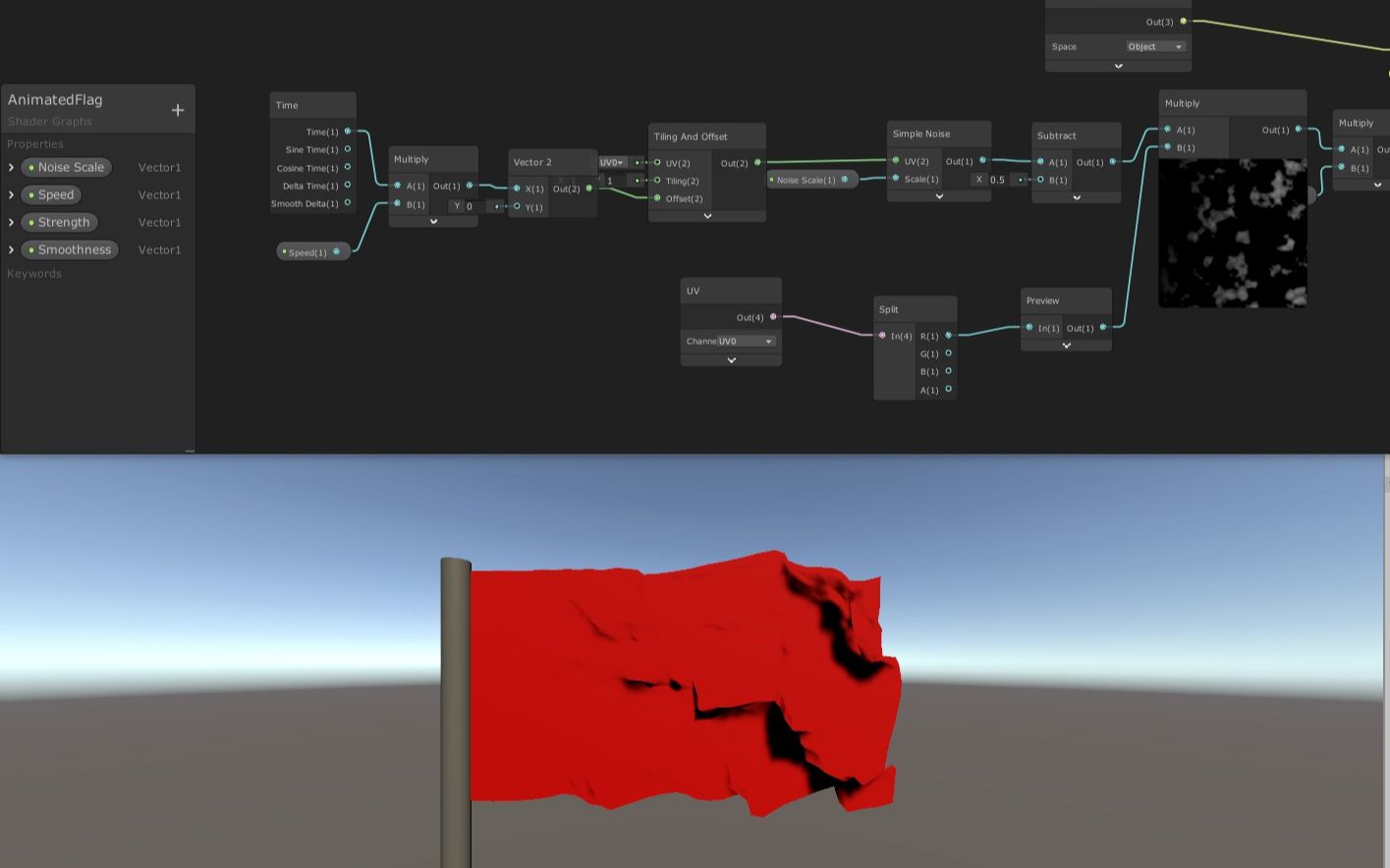Click the output port of the Speed(1) property node

tap(337, 251)
